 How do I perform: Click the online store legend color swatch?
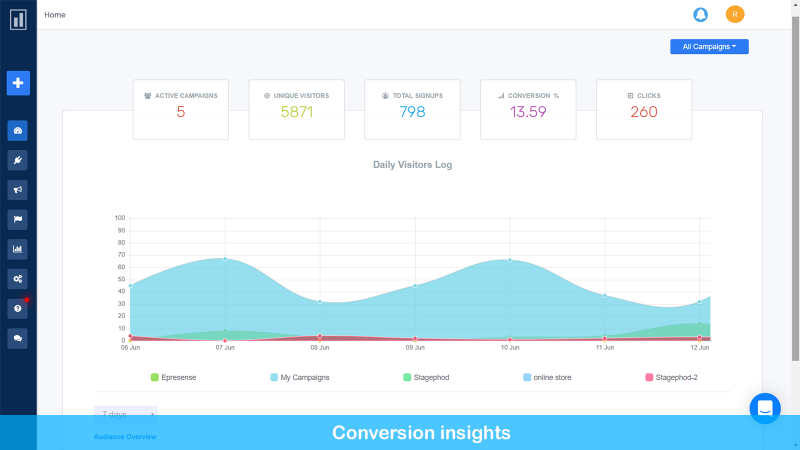pyautogui.click(x=527, y=378)
